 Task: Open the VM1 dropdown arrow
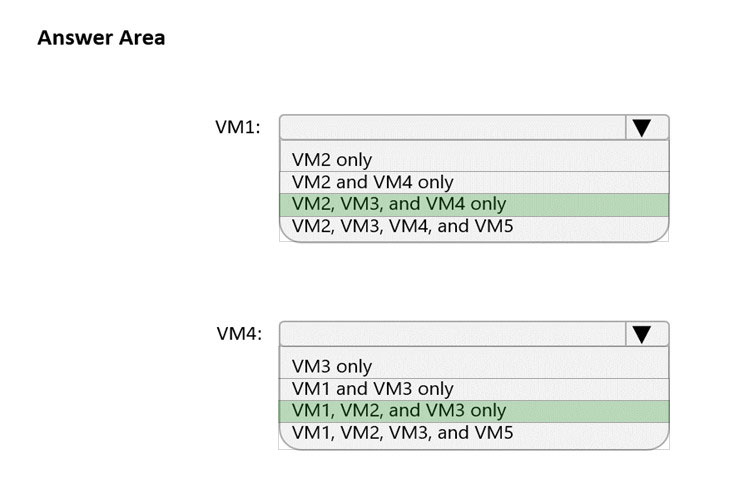tap(642, 127)
